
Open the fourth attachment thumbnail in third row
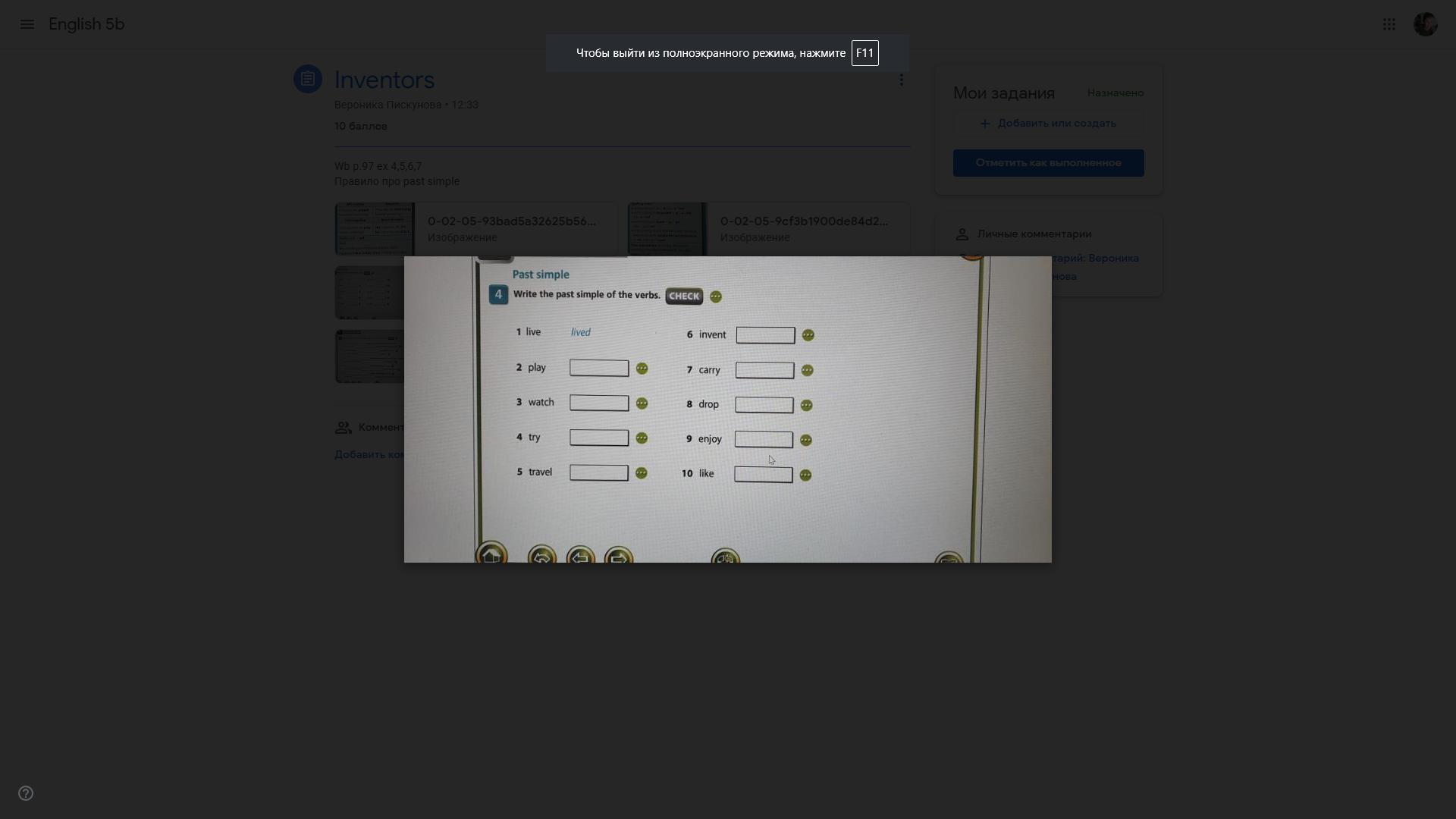tap(369, 356)
